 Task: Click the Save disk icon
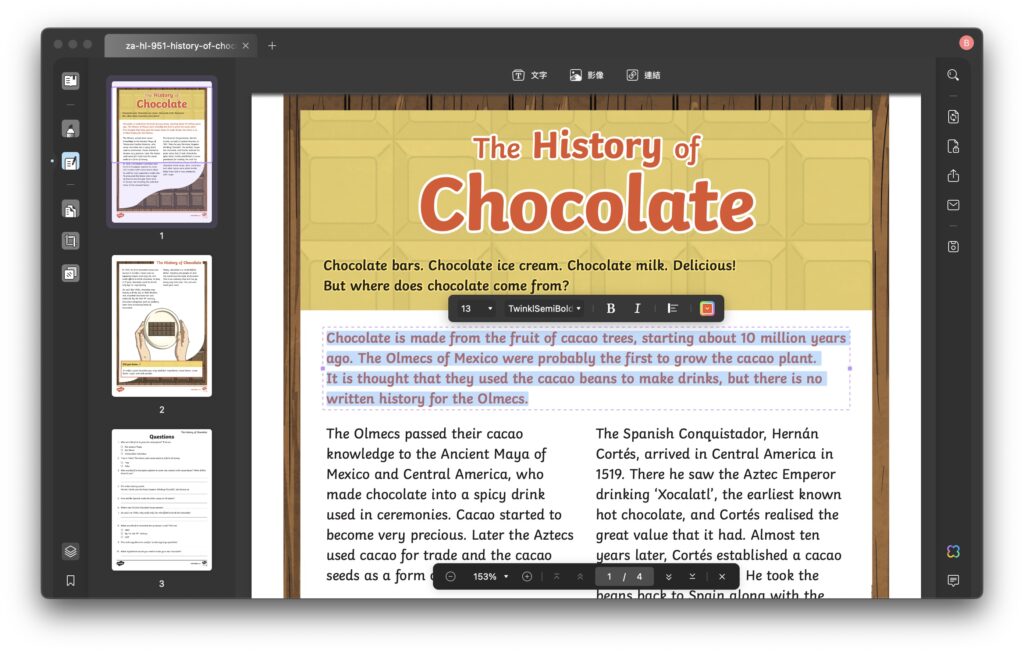click(x=953, y=246)
